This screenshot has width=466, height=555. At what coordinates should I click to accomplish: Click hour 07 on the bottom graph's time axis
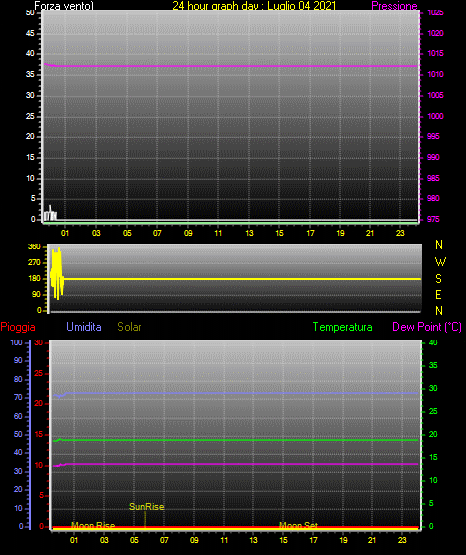pos(164,540)
